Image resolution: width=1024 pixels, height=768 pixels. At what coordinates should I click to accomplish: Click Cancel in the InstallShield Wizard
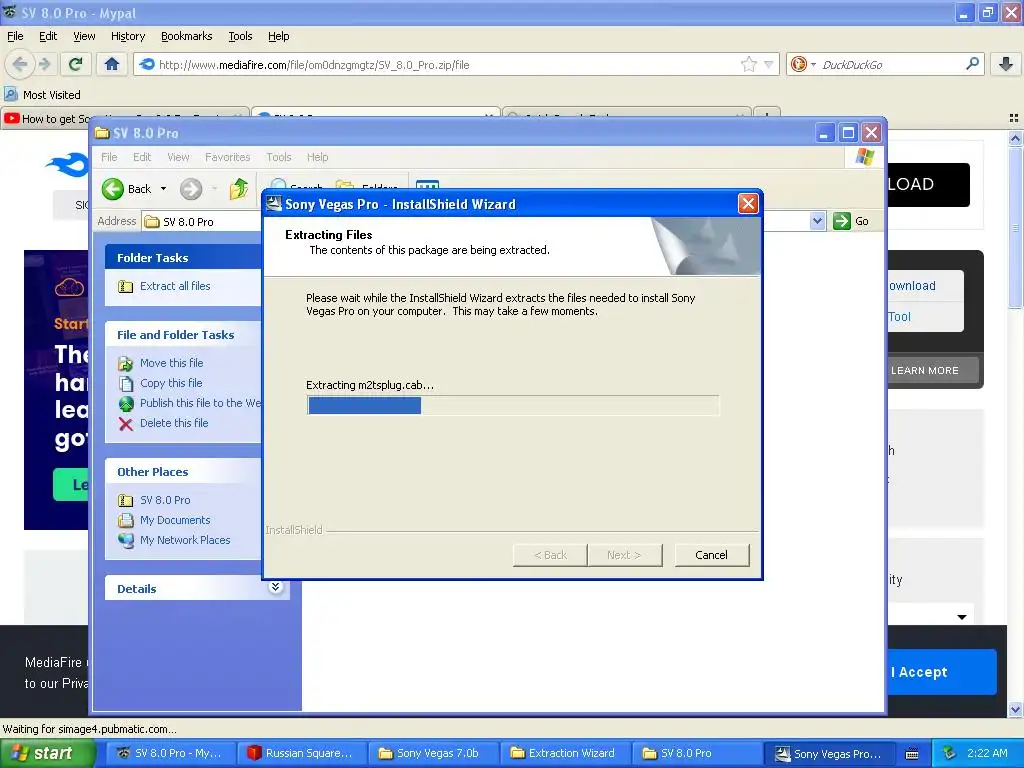coord(711,555)
